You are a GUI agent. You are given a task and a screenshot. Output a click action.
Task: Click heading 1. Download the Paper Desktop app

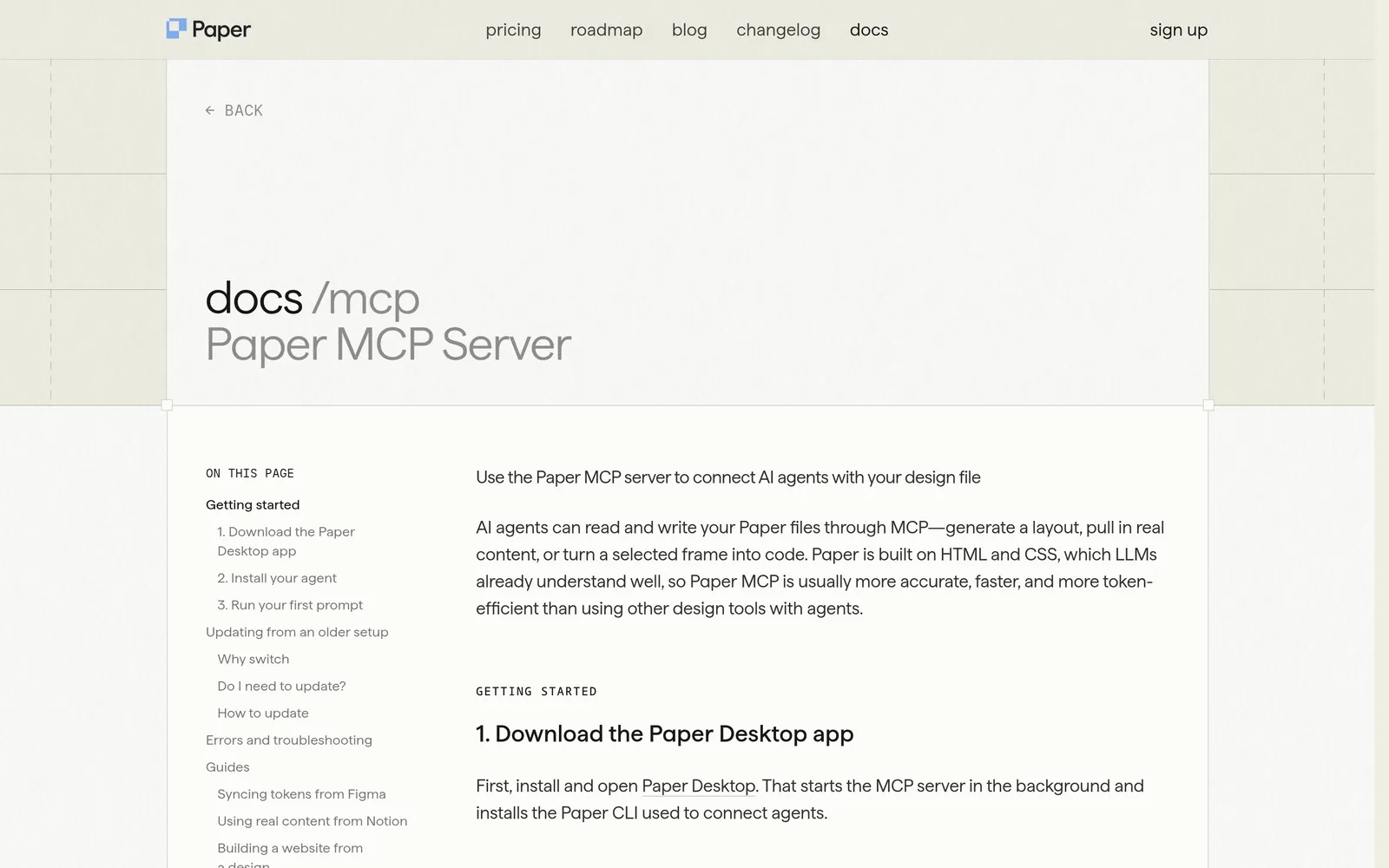click(665, 733)
